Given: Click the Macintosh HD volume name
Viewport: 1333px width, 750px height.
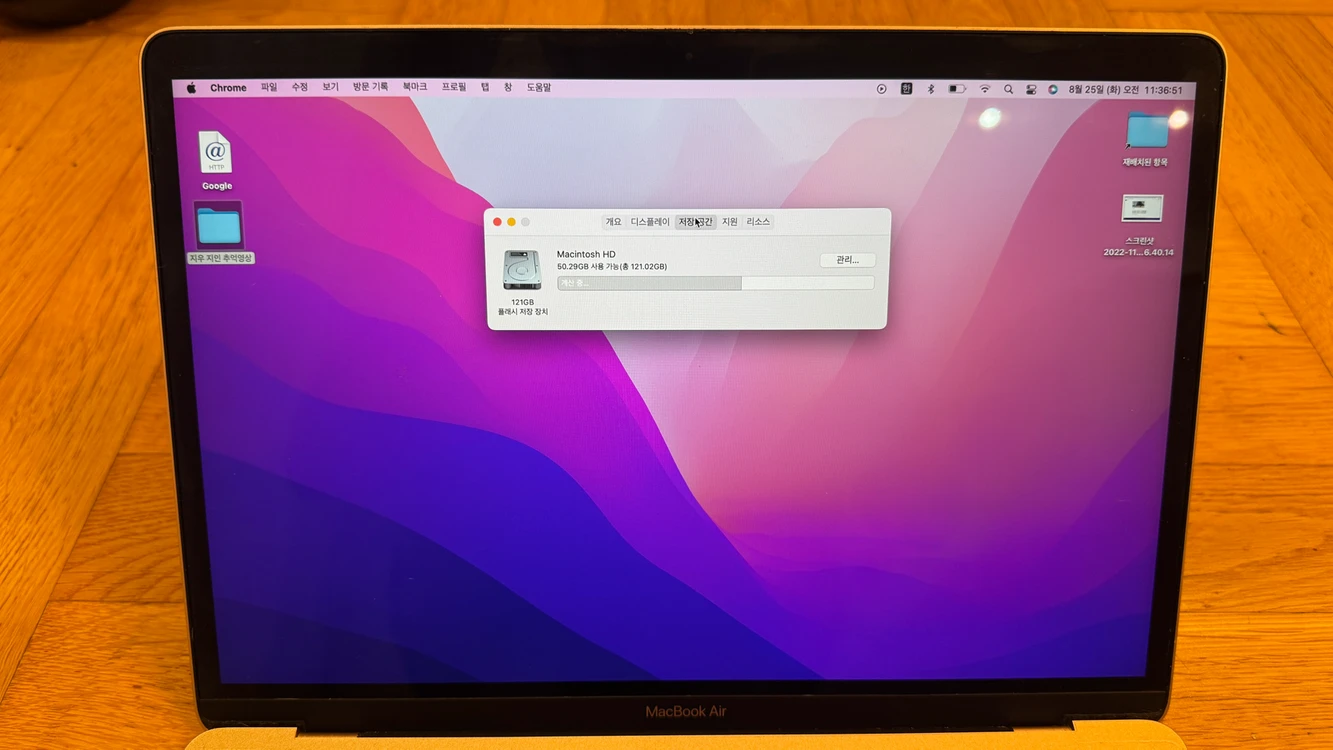Looking at the screenshot, I should [x=586, y=254].
